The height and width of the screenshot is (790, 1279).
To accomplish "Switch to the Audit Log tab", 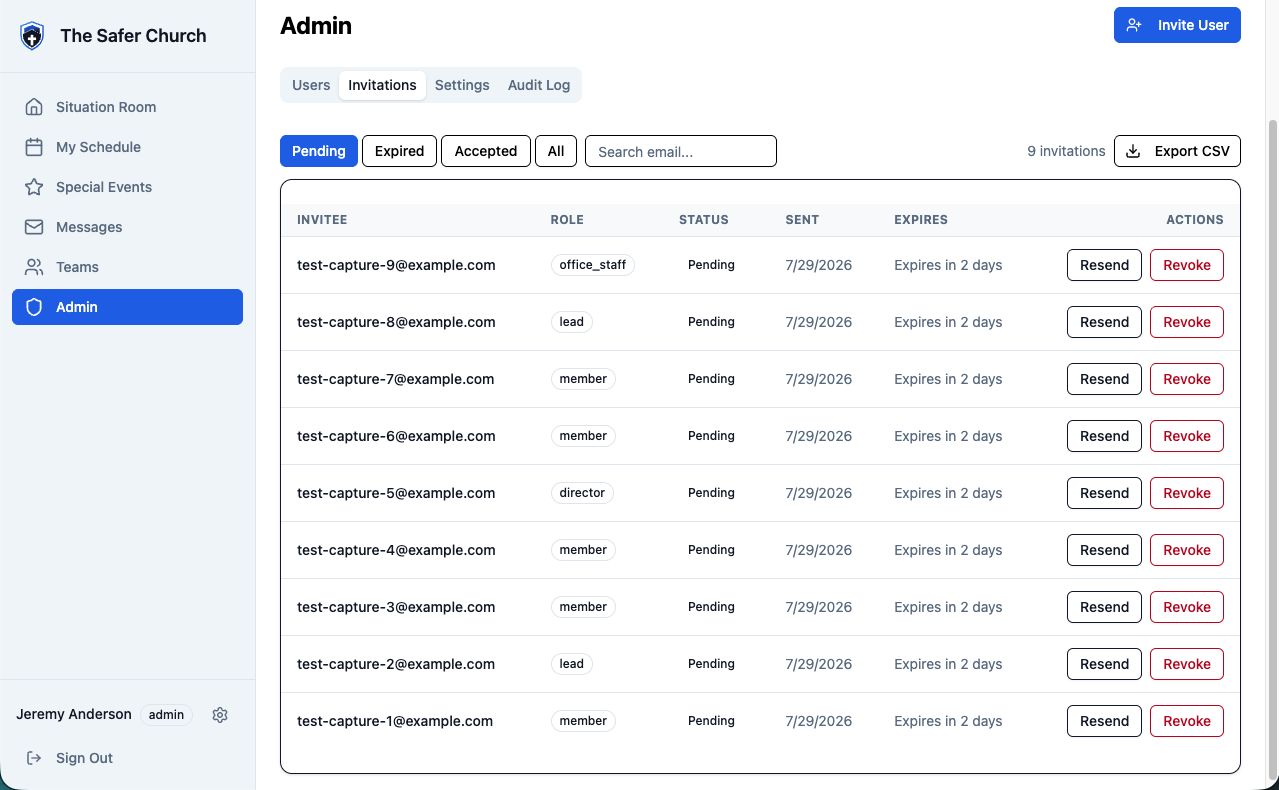I will 539,85.
